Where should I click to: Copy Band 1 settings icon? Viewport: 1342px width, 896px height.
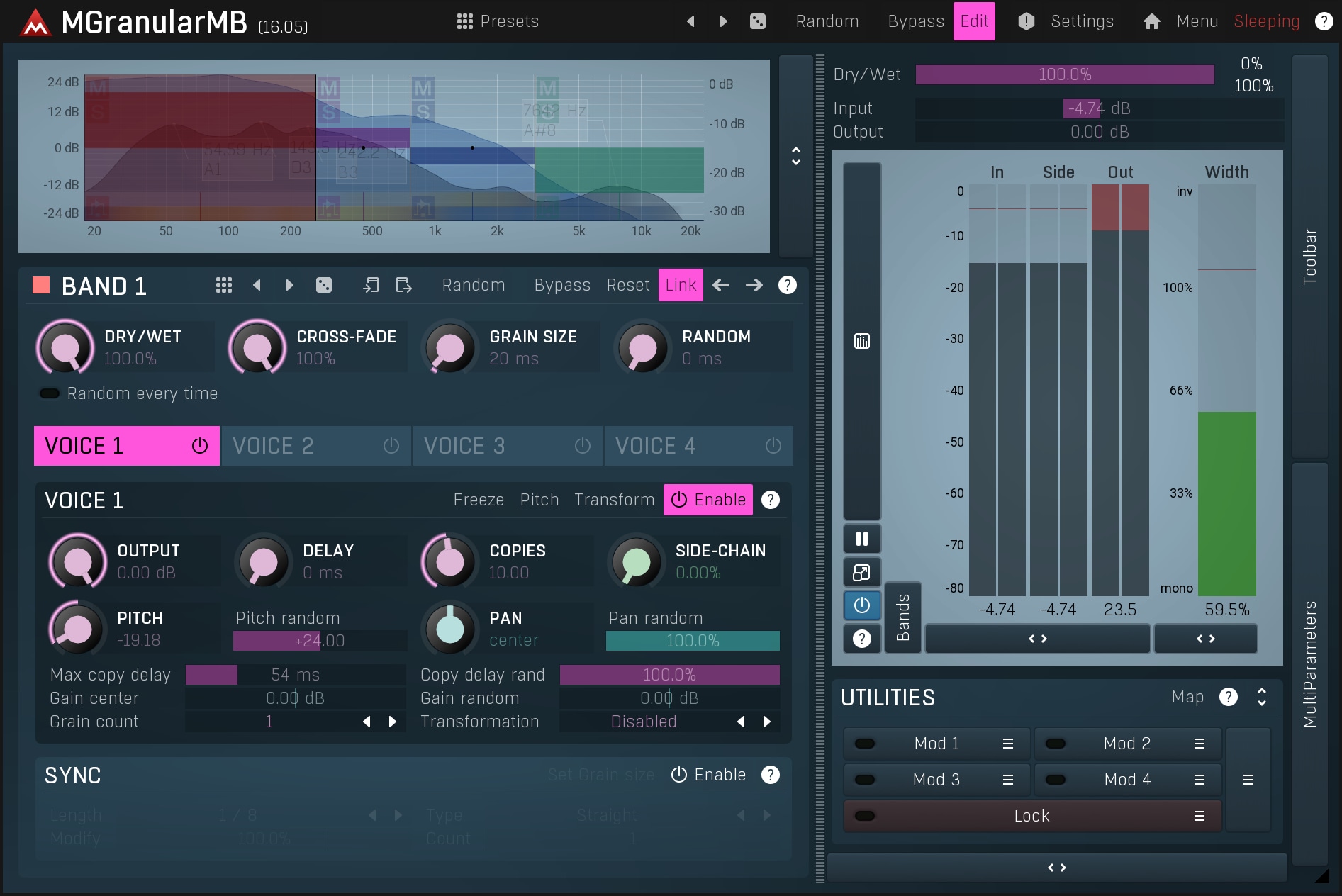(x=371, y=285)
